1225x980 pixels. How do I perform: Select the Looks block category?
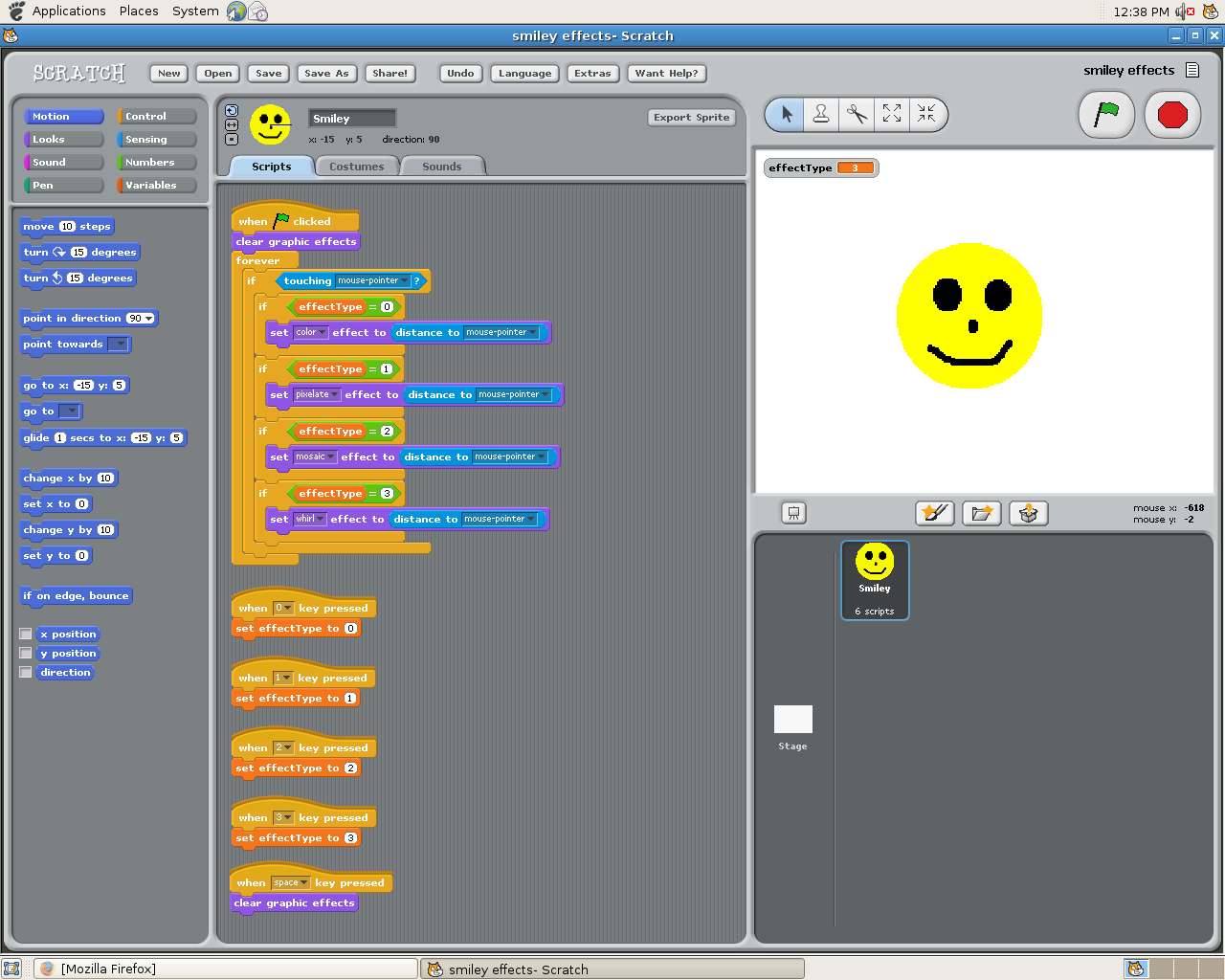64,139
